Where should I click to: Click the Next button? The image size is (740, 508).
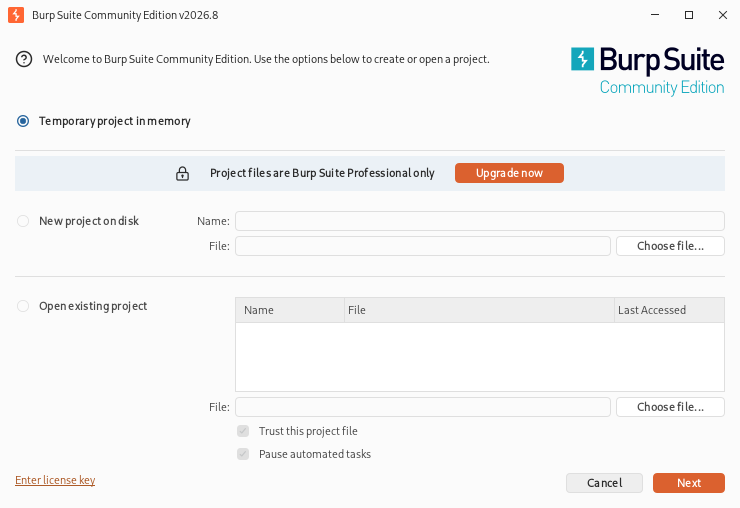689,483
